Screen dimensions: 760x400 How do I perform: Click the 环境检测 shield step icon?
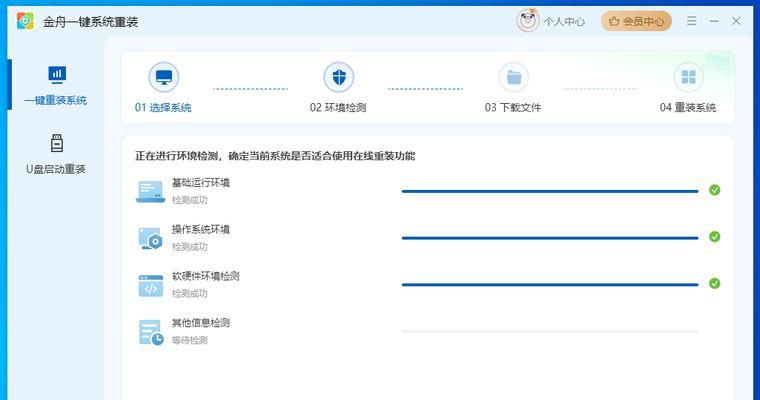338,77
